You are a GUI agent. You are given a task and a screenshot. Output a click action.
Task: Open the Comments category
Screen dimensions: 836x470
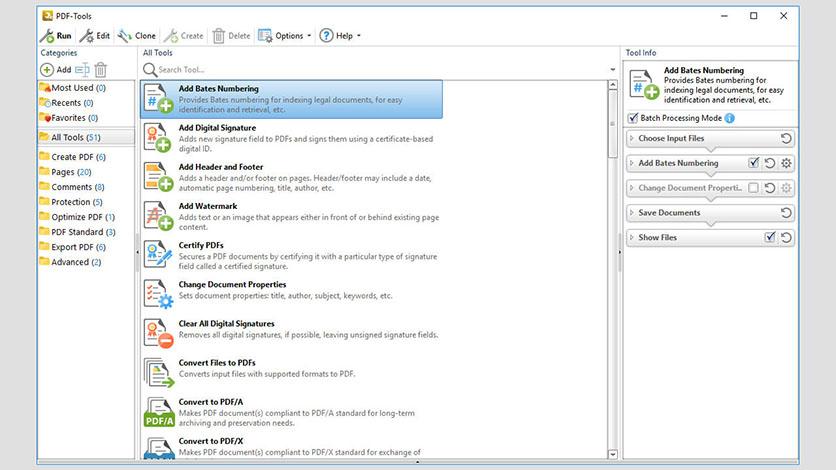(86, 187)
